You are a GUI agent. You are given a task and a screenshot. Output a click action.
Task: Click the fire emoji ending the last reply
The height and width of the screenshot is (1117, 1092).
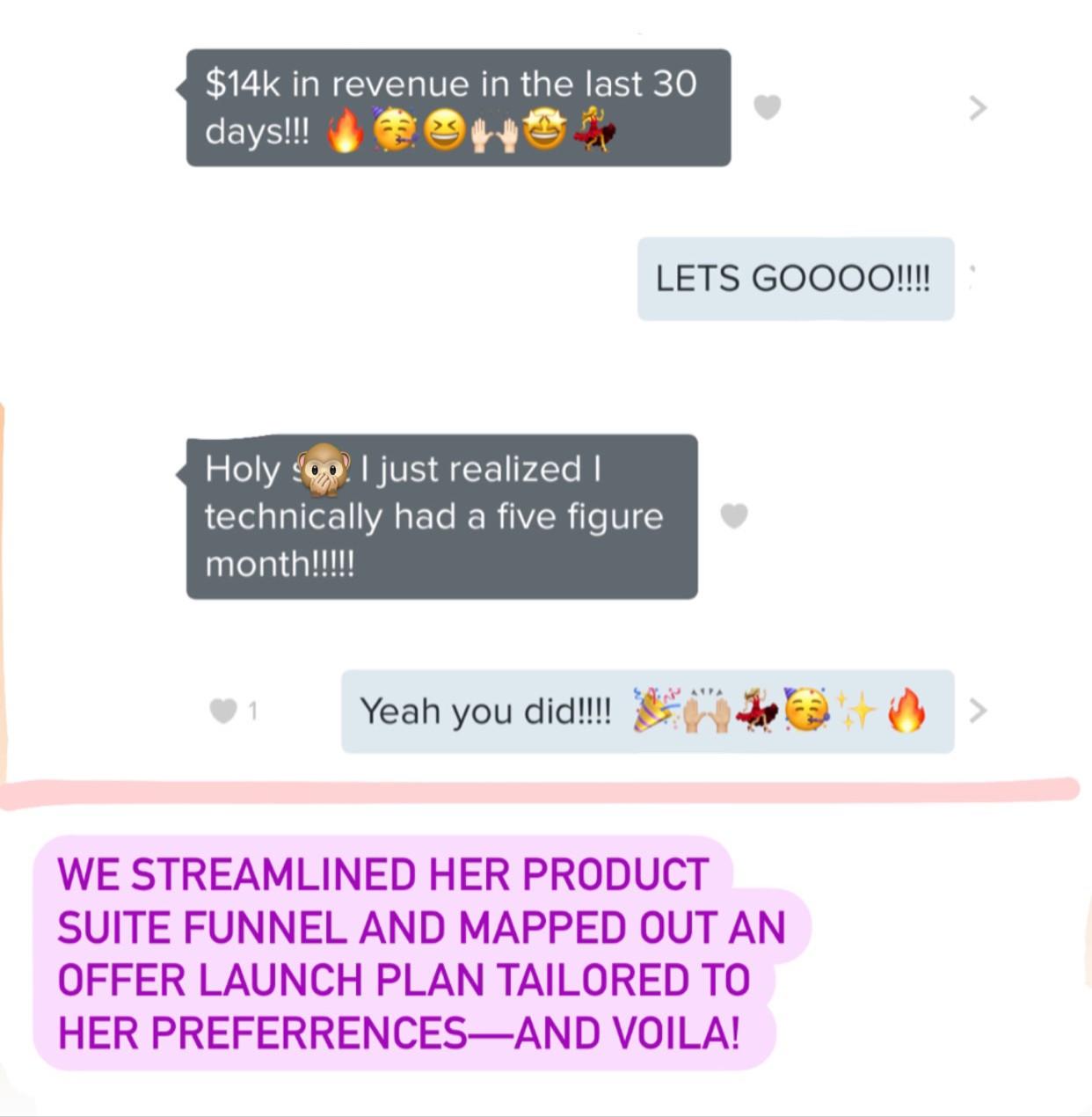coord(906,710)
